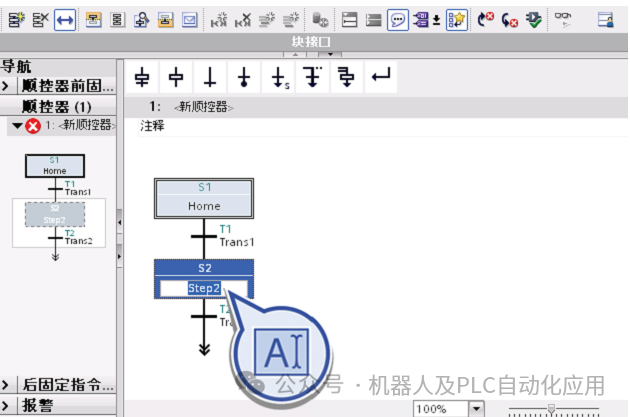Viewport: 630px width, 417px height.
Task: Expand the 报警 section
Action: pyautogui.click(x=6, y=405)
